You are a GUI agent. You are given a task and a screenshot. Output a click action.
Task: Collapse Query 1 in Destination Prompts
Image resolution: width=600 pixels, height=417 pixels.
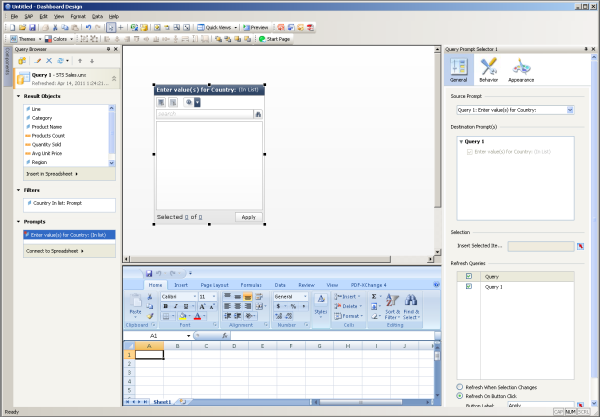tap(461, 142)
